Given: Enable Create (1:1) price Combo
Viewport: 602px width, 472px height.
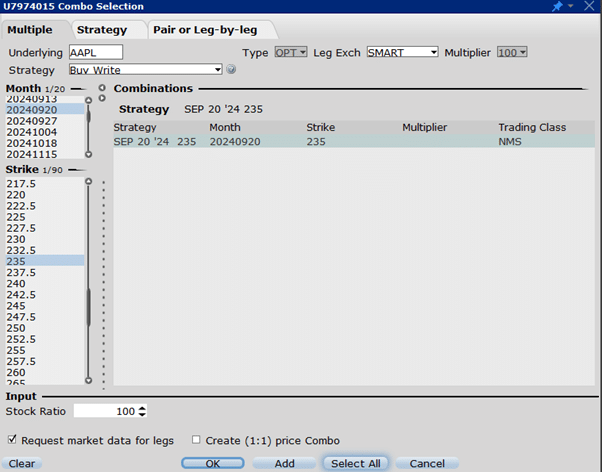Looking at the screenshot, I should (196, 439).
